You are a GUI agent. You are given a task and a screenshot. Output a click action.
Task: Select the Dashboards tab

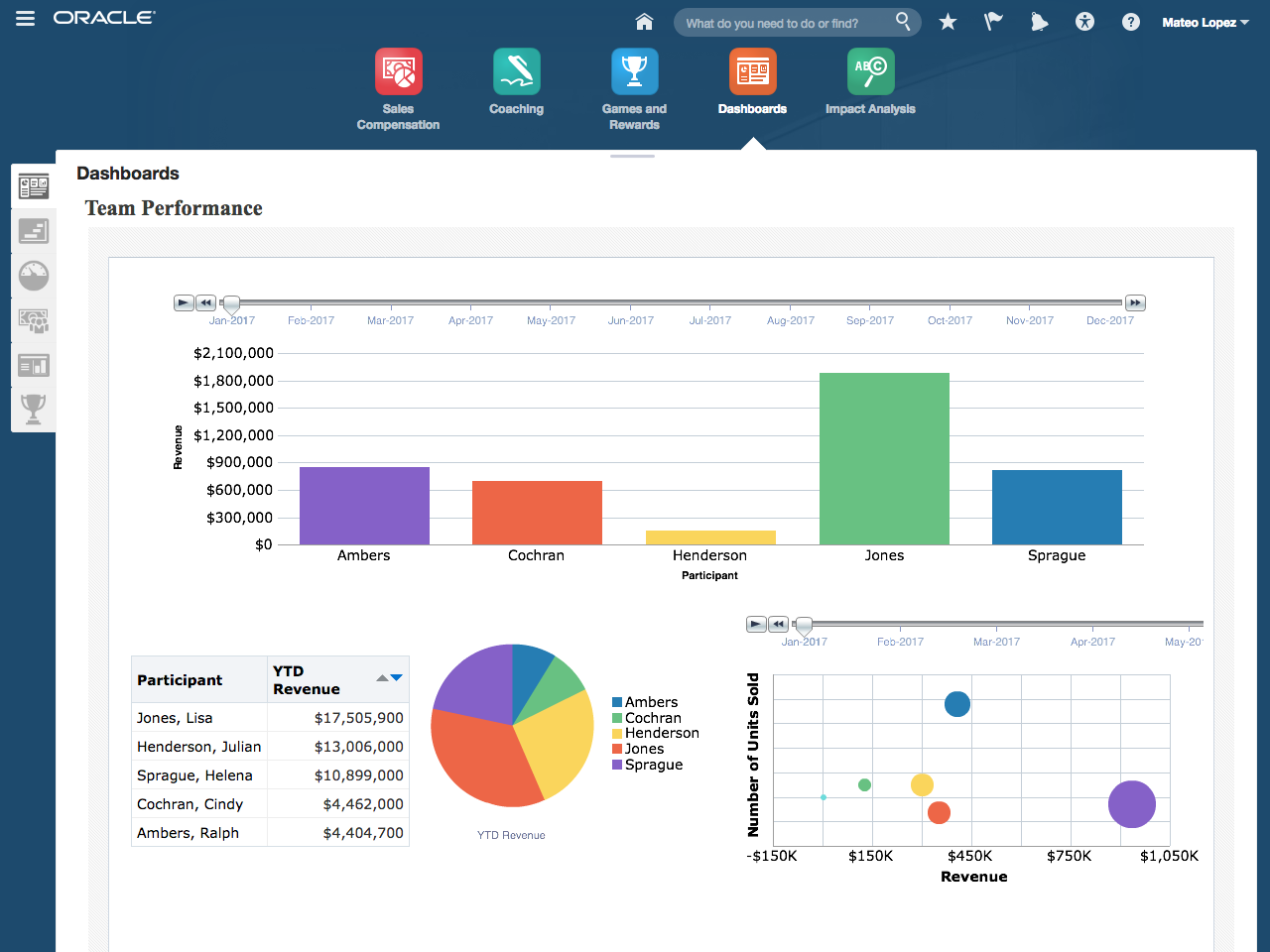coord(752,82)
